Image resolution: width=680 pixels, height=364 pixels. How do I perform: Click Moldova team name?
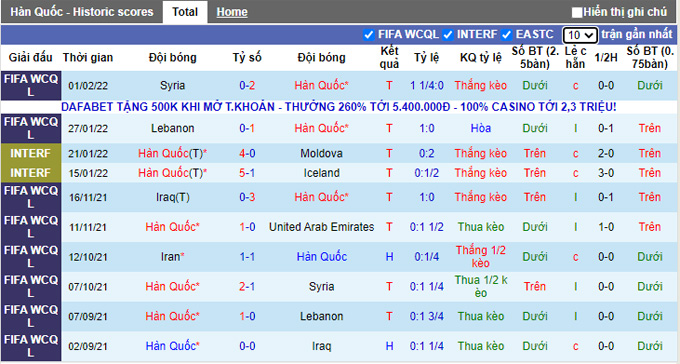click(x=321, y=154)
